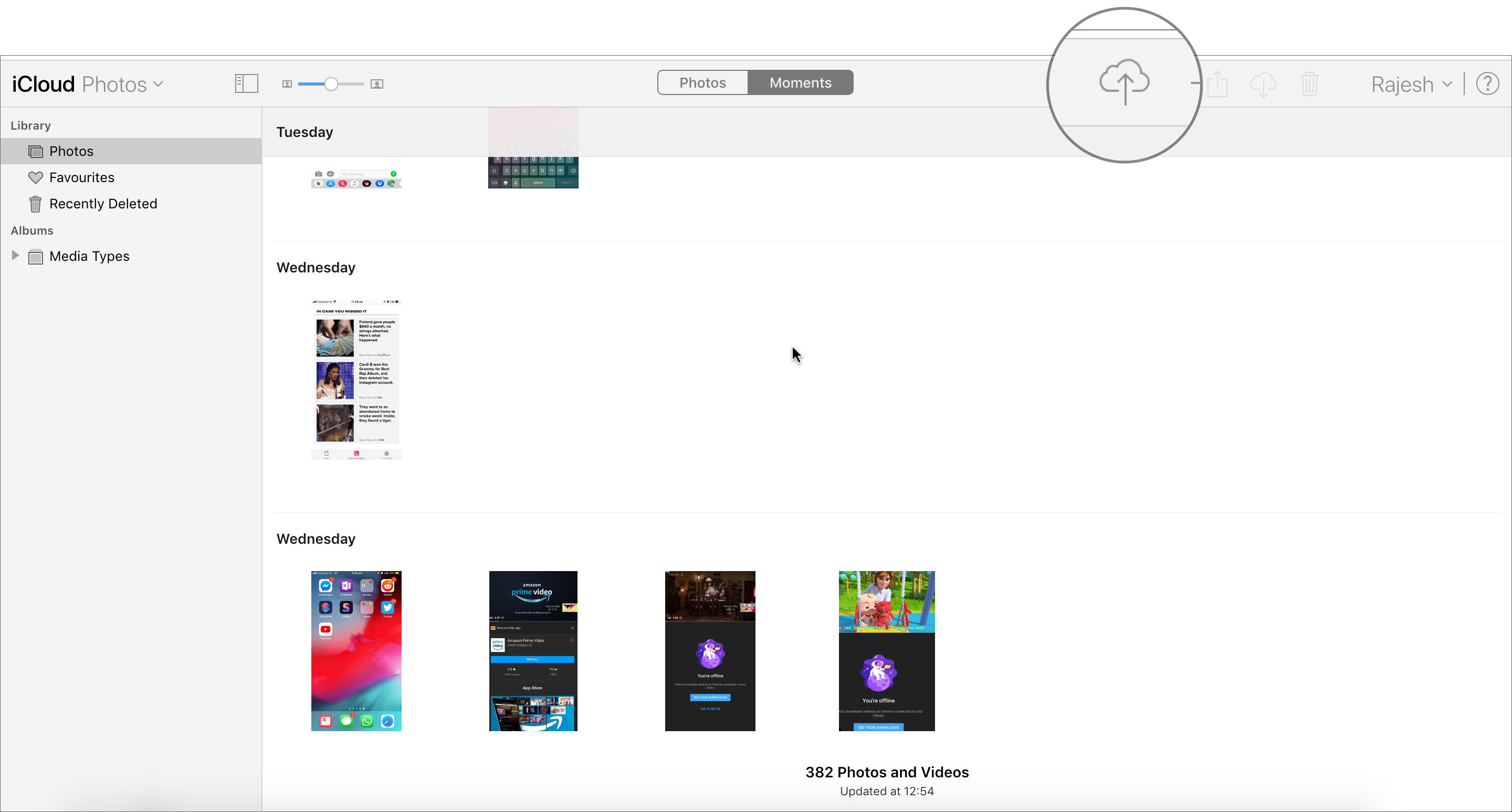This screenshot has width=1512, height=812.
Task: Select the delete trash icon in toolbar
Action: [1310, 84]
